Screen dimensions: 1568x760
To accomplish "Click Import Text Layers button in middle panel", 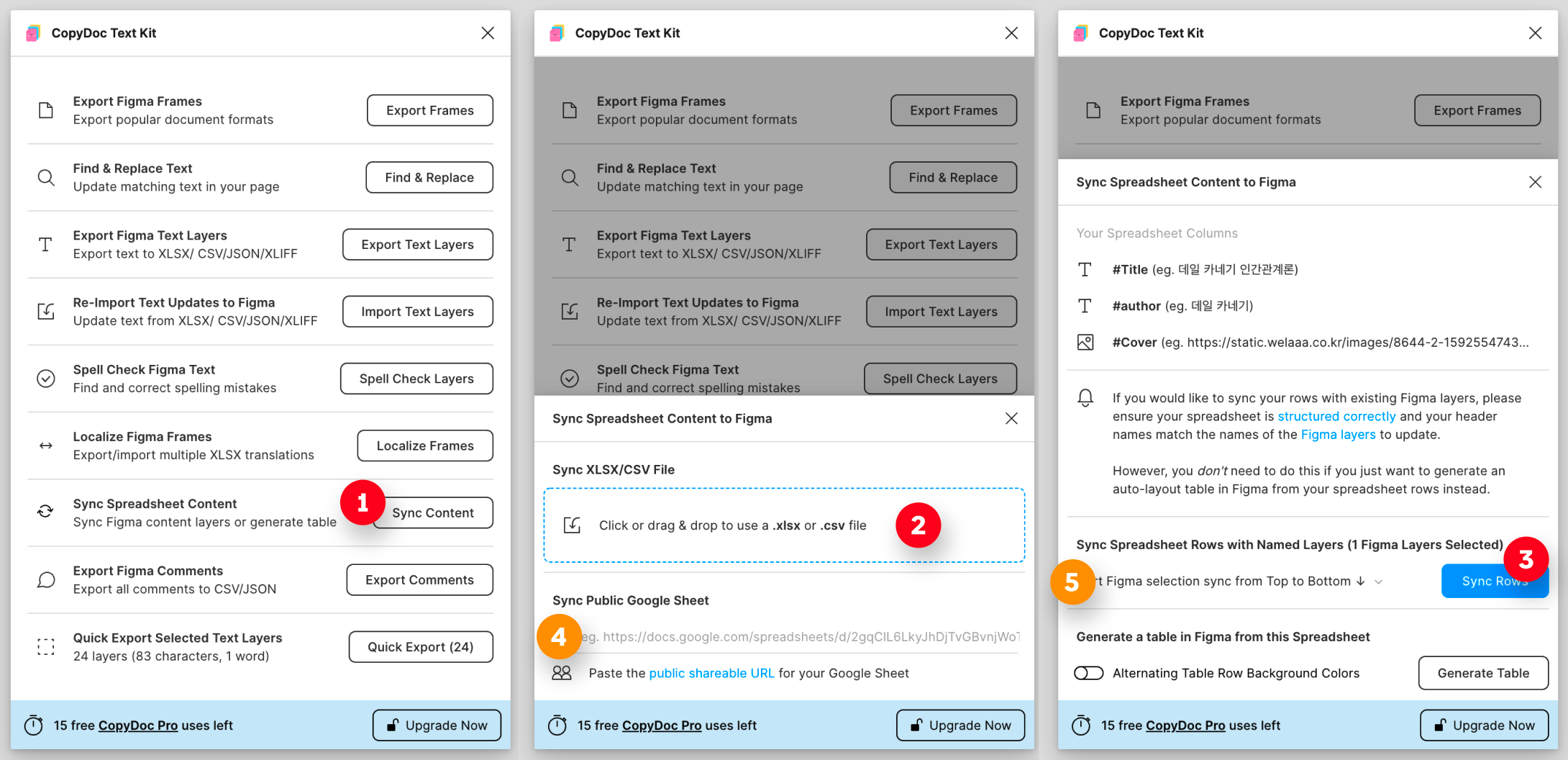I will [942, 311].
